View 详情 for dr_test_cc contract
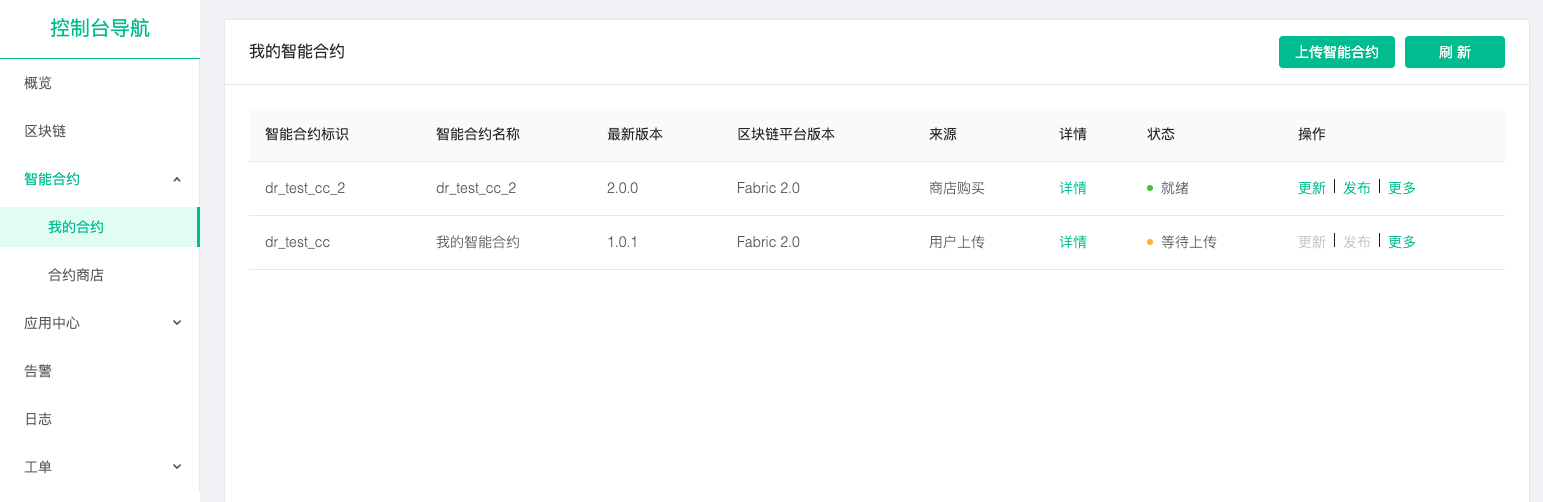The width and height of the screenshot is (1543, 502). pyautogui.click(x=1073, y=242)
